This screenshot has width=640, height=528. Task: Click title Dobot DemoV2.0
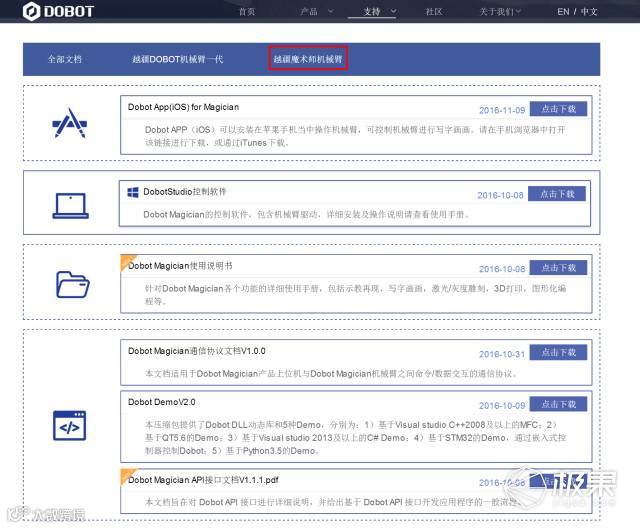[x=162, y=402]
